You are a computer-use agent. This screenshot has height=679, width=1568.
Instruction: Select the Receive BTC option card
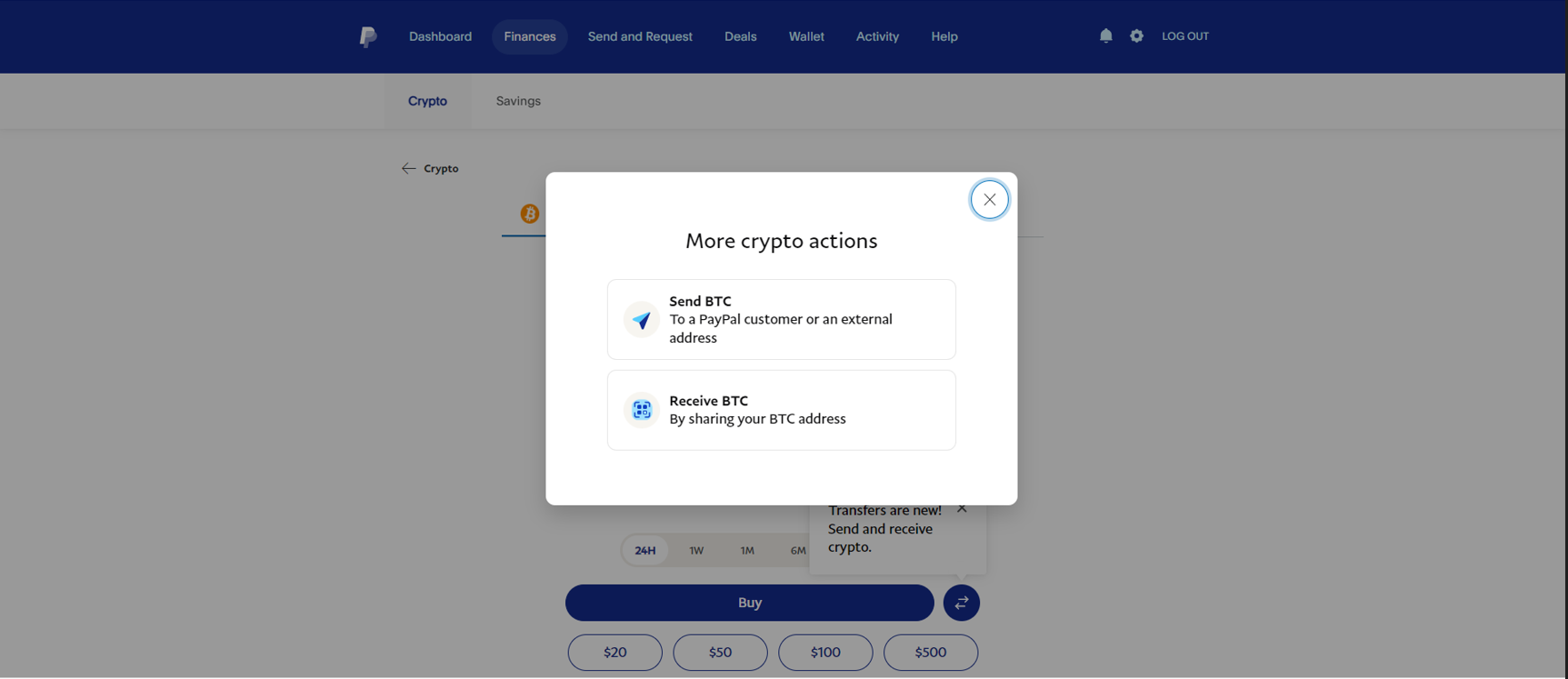[782, 410]
